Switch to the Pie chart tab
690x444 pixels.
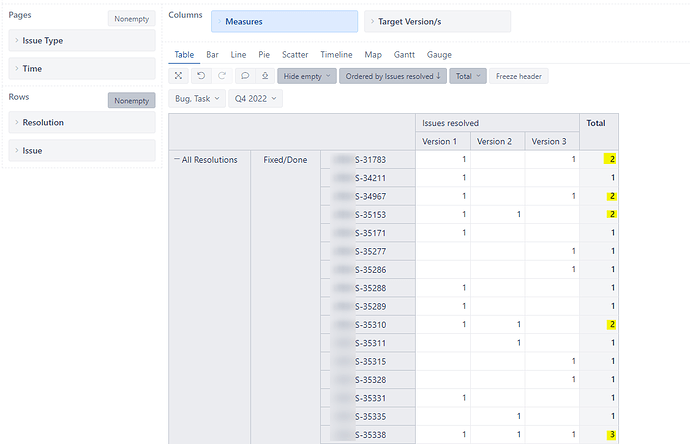click(264, 55)
